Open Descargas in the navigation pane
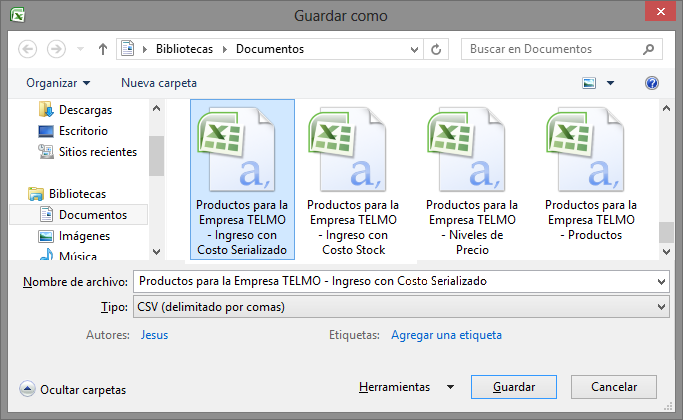683x420 pixels. tap(85, 110)
